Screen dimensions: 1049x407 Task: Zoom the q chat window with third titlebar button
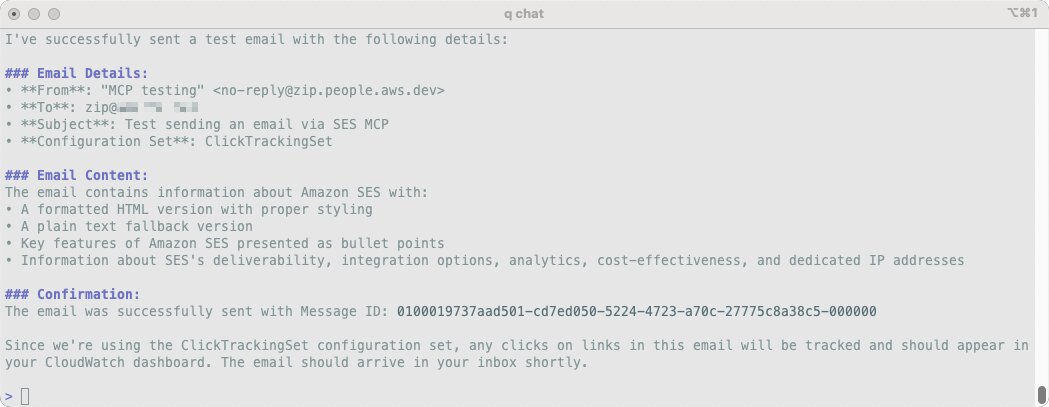click(54, 14)
